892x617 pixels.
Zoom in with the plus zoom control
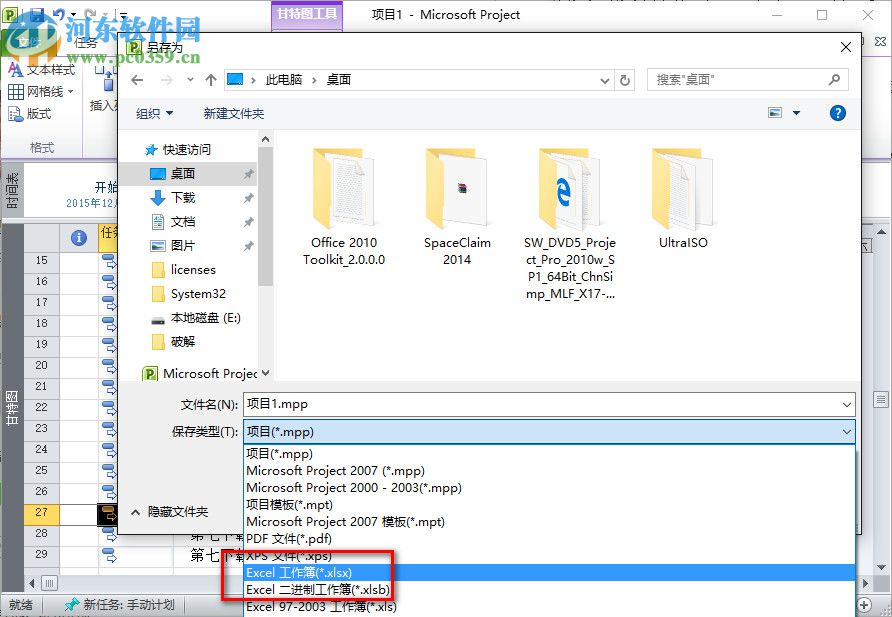click(x=862, y=604)
